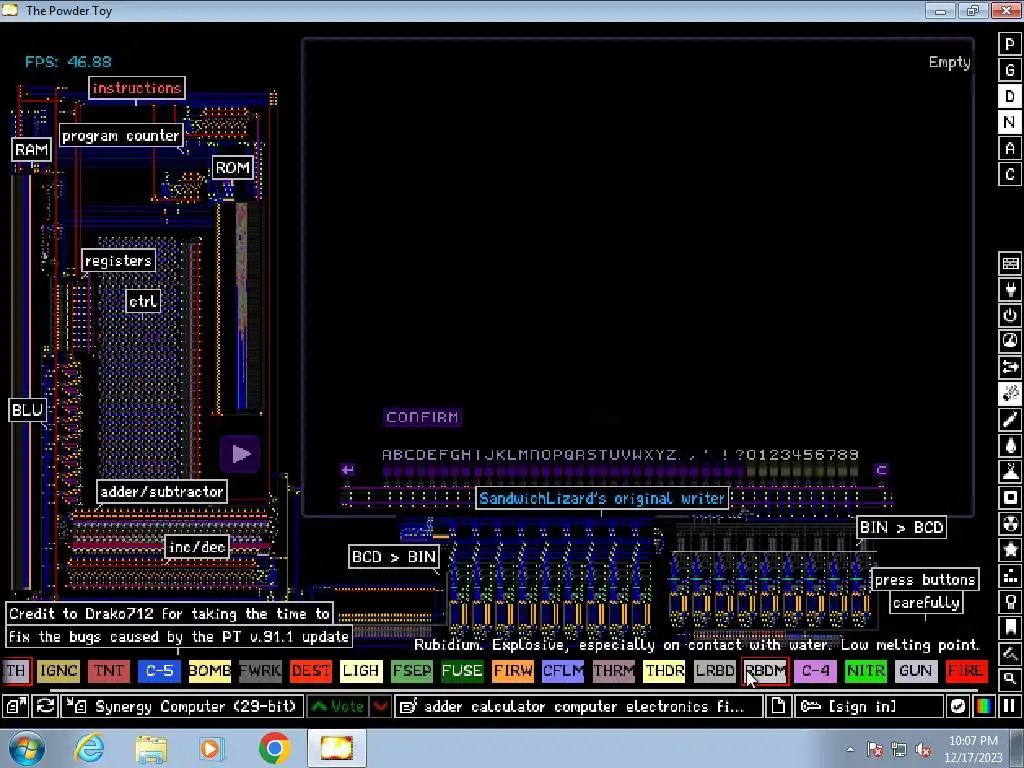Image resolution: width=1024 pixels, height=768 pixels.
Task: Open the Powered Materials power icon
Action: coord(1010,315)
